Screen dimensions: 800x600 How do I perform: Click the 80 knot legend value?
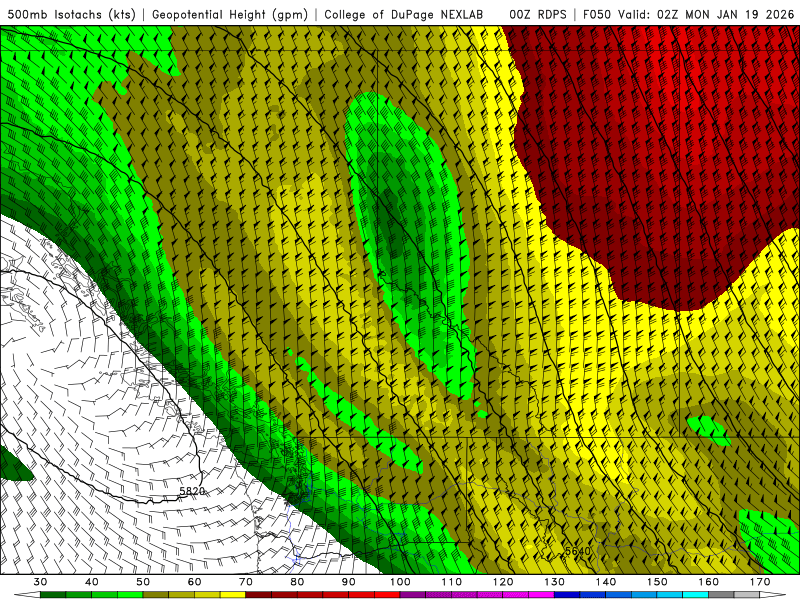297,582
